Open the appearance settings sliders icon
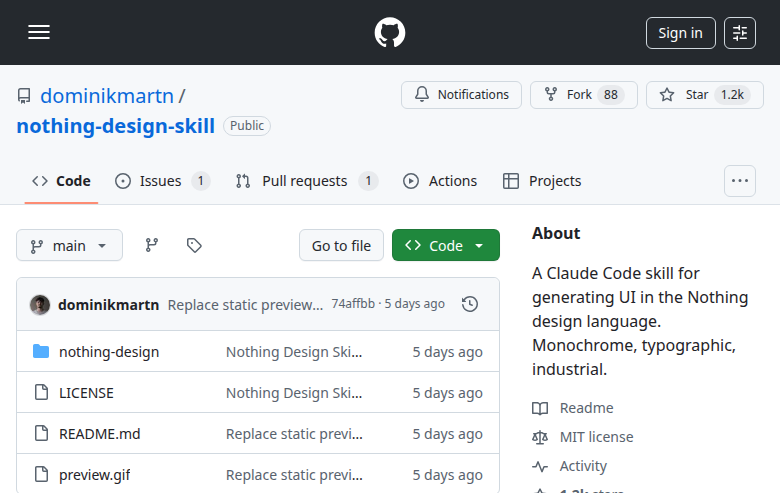Image resolution: width=780 pixels, height=493 pixels. coord(740,33)
